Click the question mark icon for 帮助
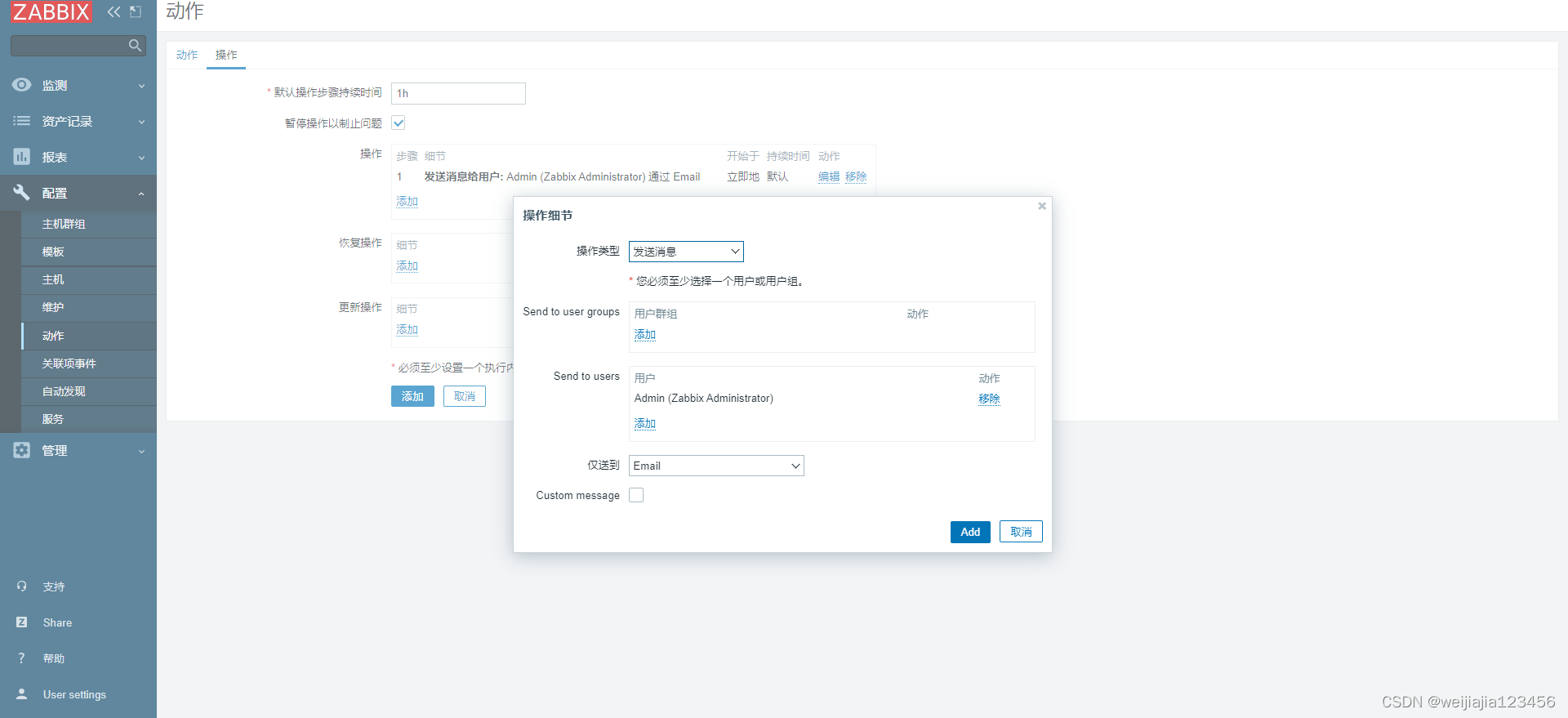 pyautogui.click(x=22, y=658)
